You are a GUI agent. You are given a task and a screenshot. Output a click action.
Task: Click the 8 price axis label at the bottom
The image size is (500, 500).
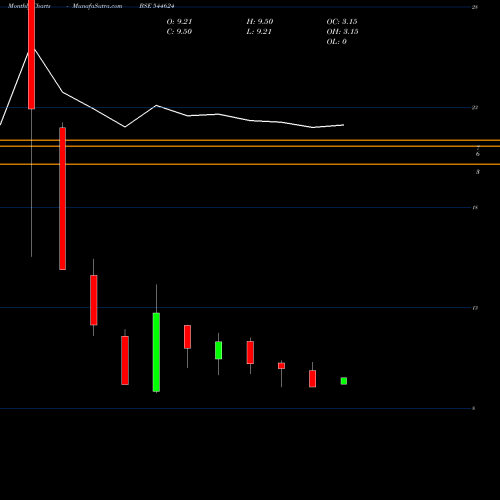click(x=474, y=408)
